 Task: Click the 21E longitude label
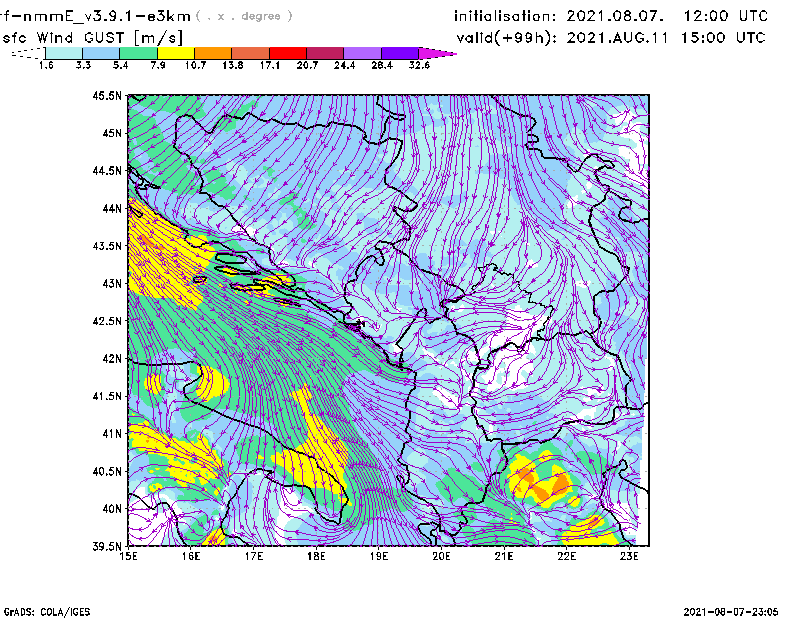pyautogui.click(x=504, y=556)
